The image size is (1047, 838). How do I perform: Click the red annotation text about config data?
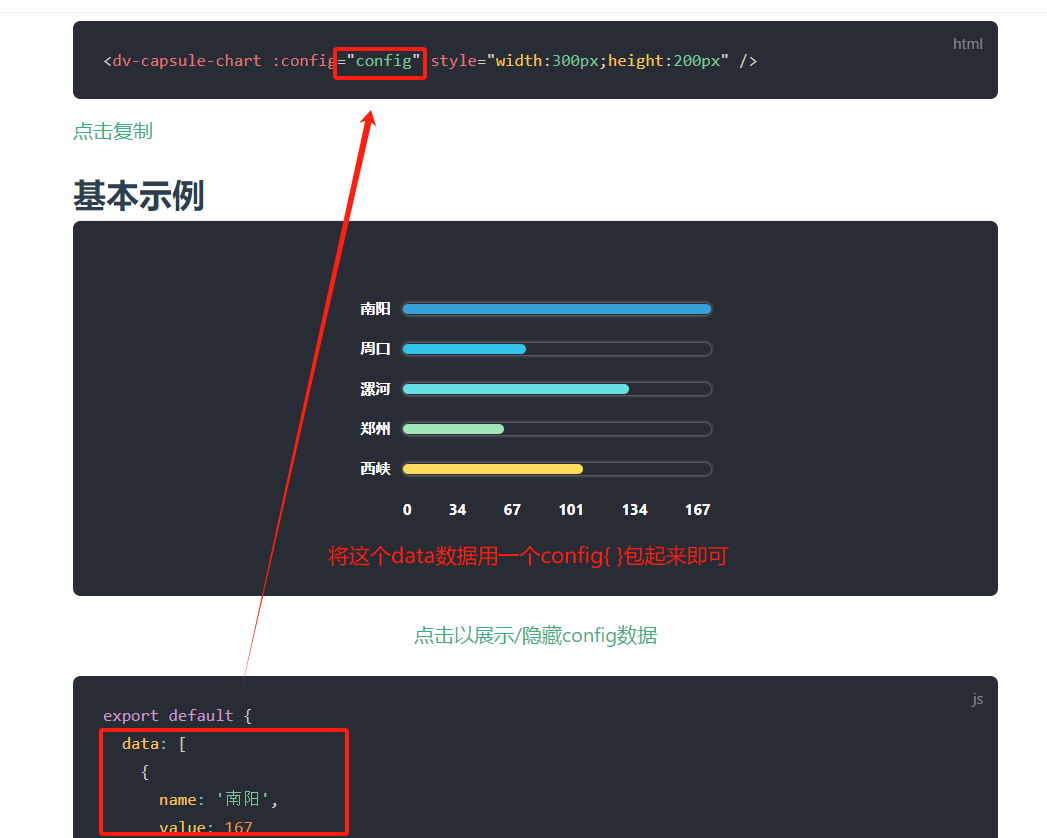pos(535,556)
